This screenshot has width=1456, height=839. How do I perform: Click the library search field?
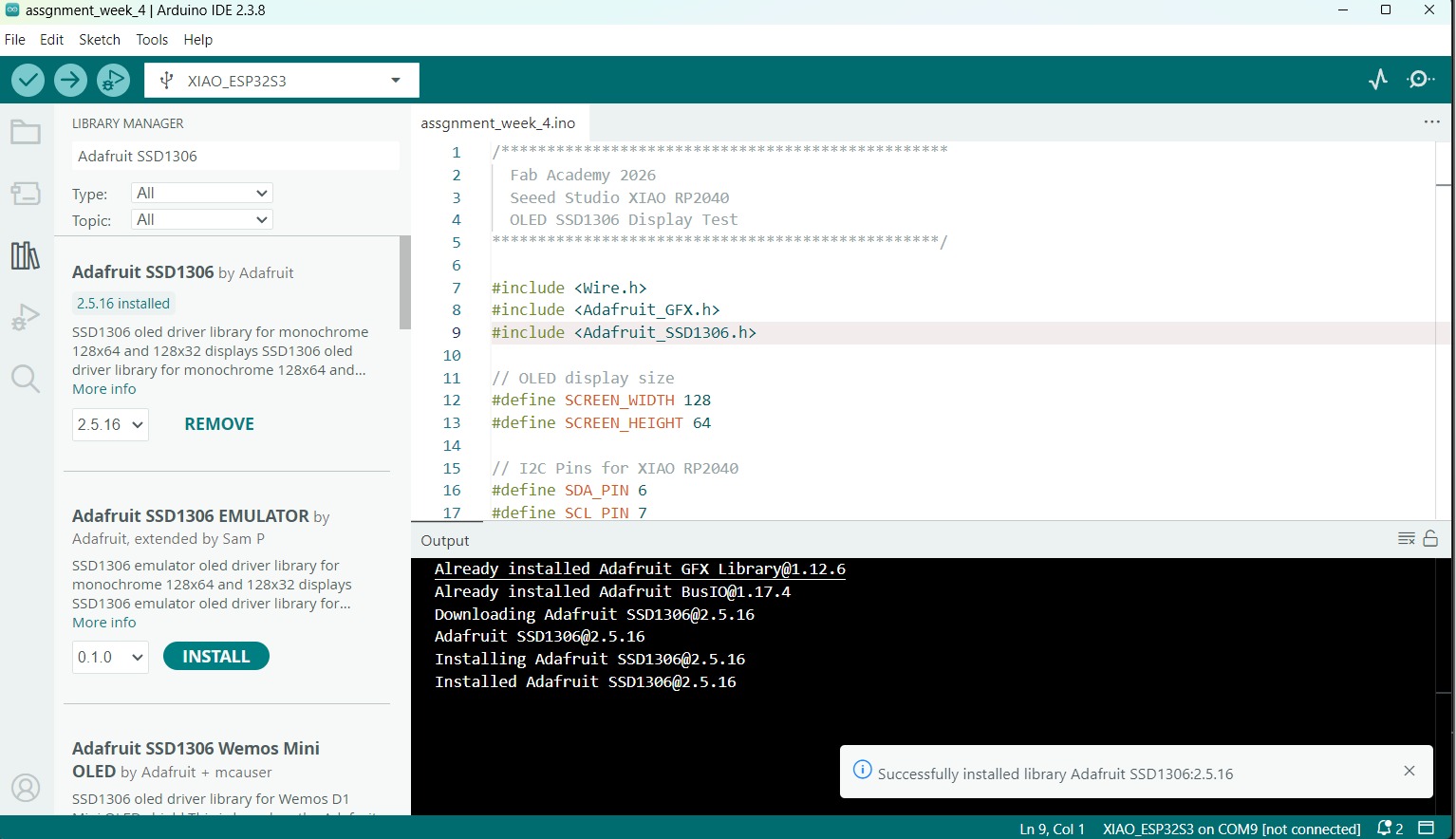[235, 156]
